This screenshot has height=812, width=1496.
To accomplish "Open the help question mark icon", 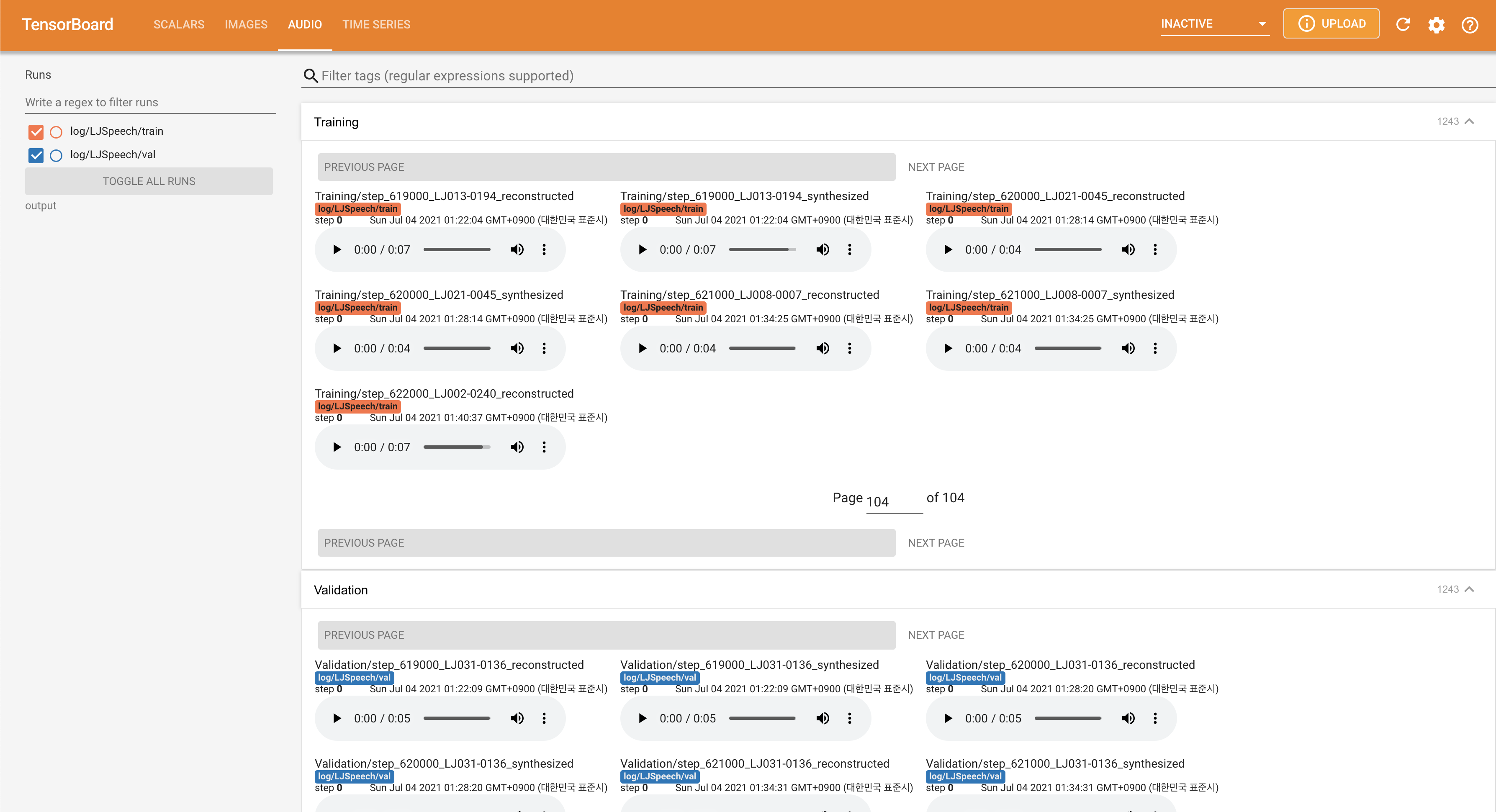I will coord(1469,24).
